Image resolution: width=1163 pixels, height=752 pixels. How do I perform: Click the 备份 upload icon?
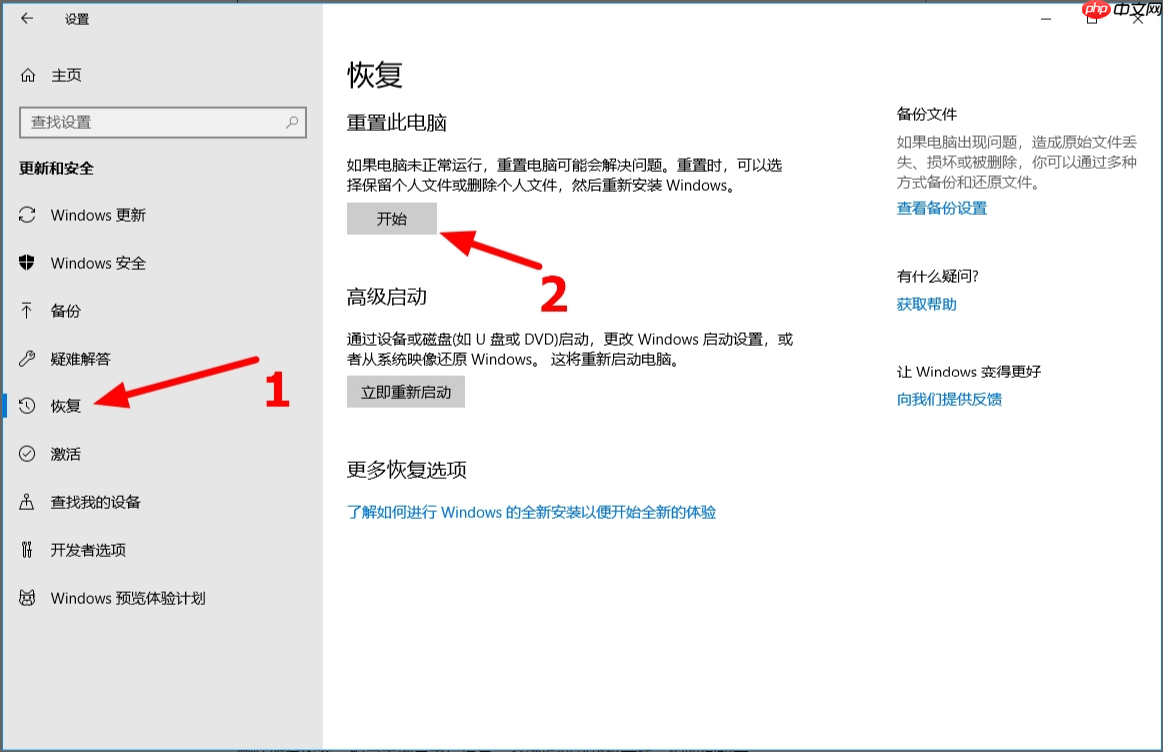28,311
